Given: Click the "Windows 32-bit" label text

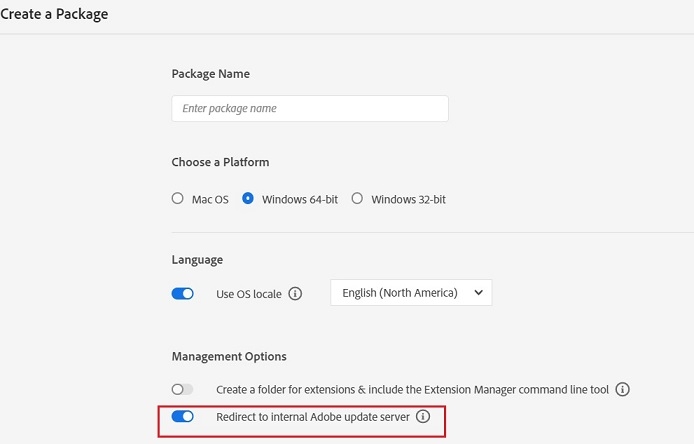Looking at the screenshot, I should click(408, 200).
